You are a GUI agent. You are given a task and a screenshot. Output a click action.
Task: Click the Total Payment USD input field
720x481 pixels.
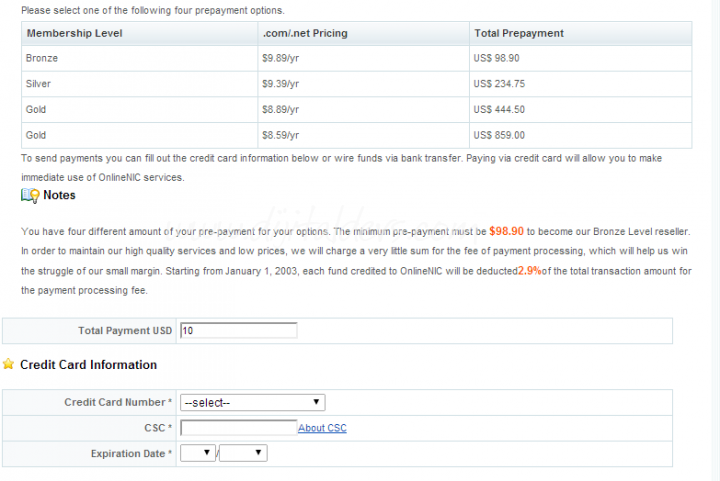[239, 331]
